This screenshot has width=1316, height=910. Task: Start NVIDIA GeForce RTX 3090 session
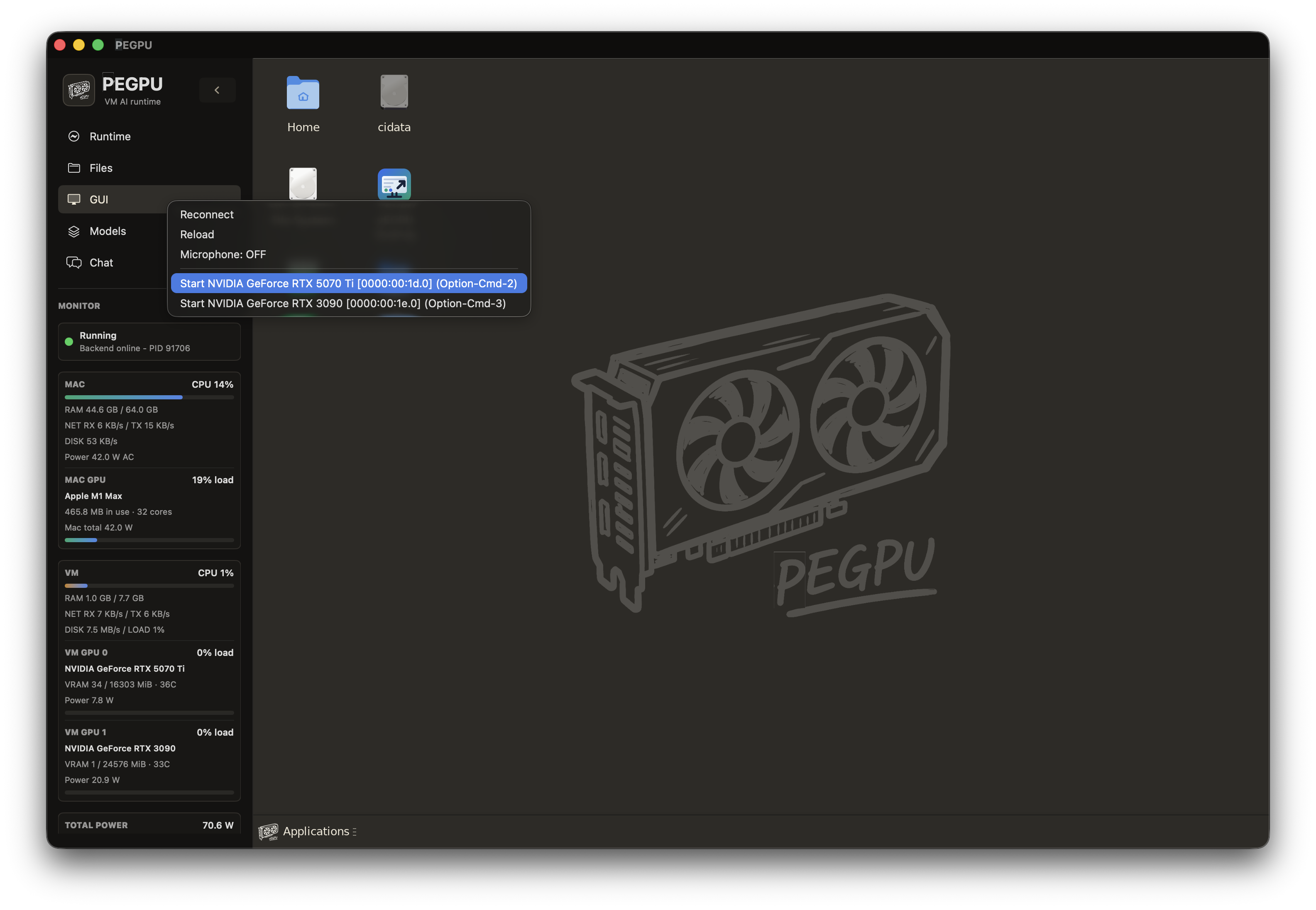(x=349, y=303)
